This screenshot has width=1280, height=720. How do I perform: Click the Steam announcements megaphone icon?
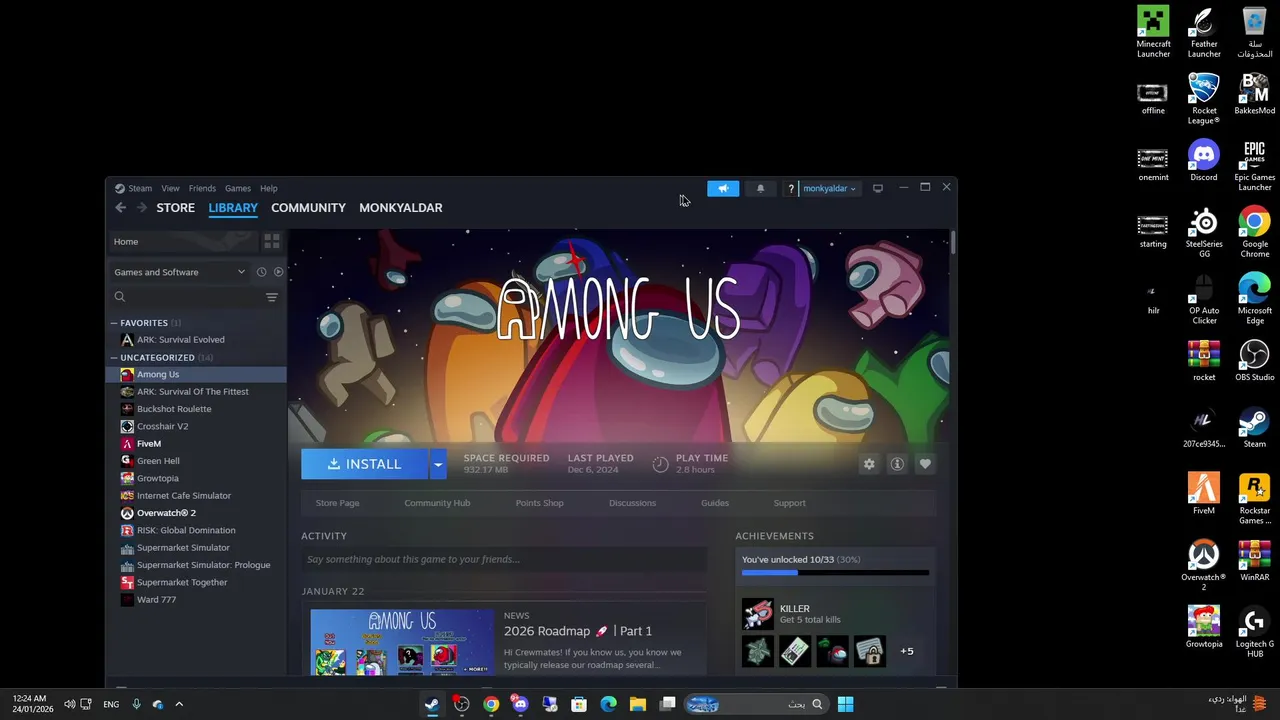click(x=723, y=188)
